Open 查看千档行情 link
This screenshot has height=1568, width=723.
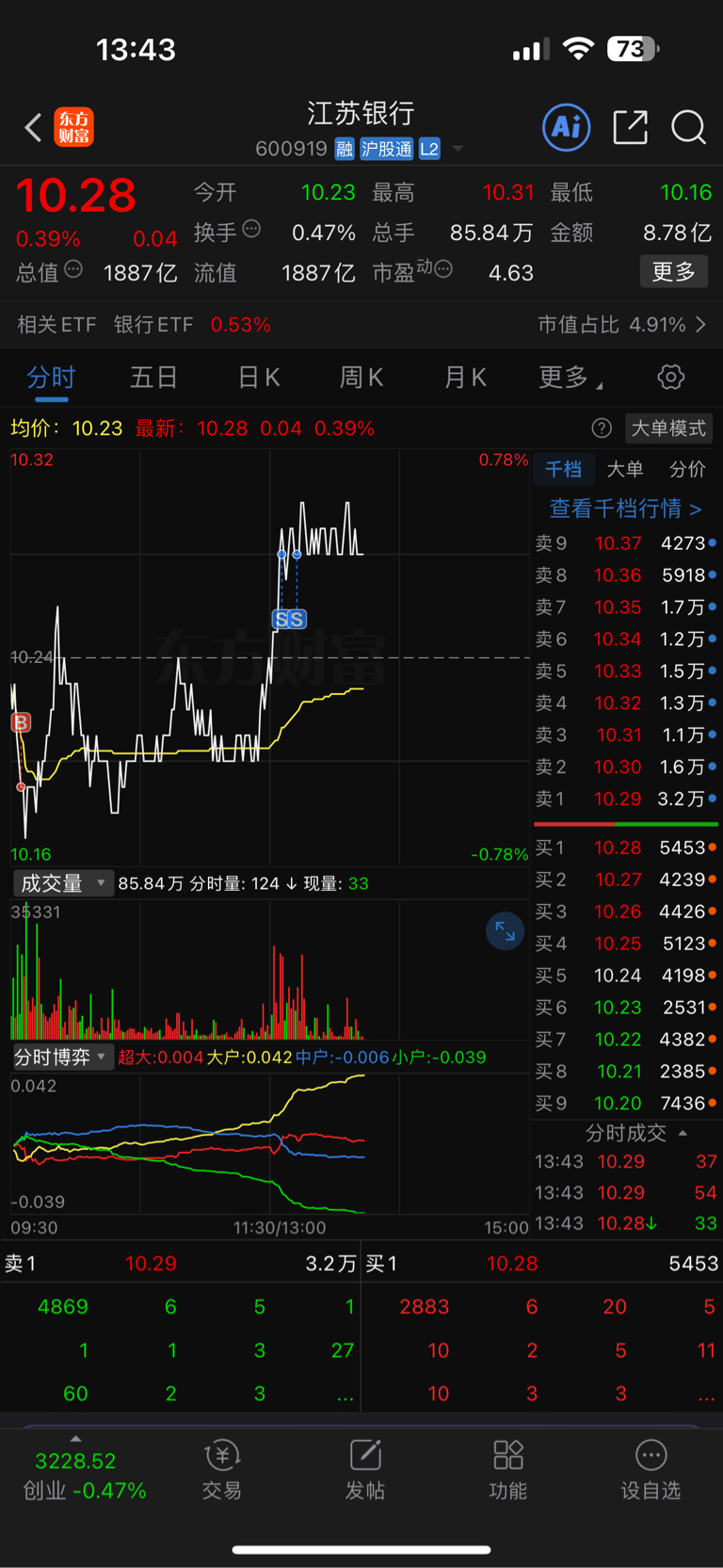pyautogui.click(x=626, y=509)
